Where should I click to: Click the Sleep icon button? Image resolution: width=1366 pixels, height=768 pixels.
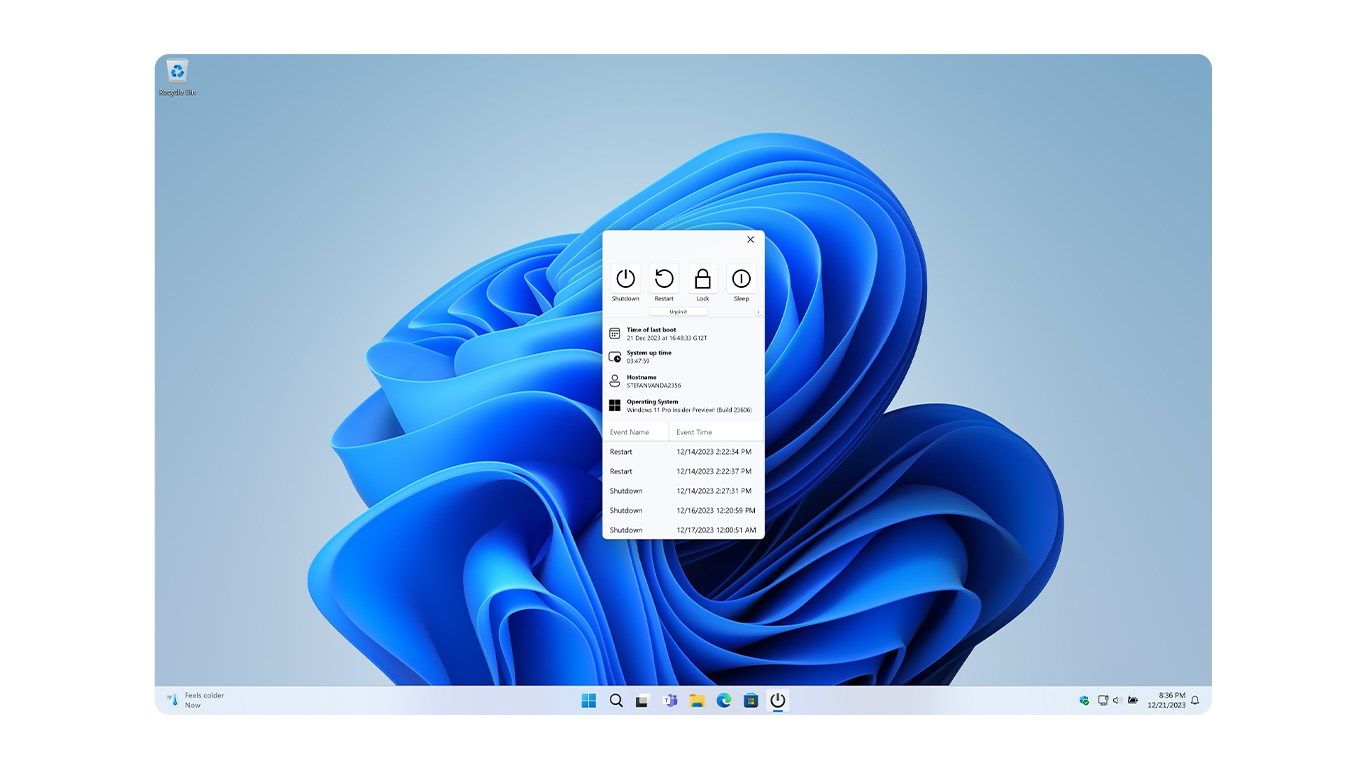coord(741,279)
